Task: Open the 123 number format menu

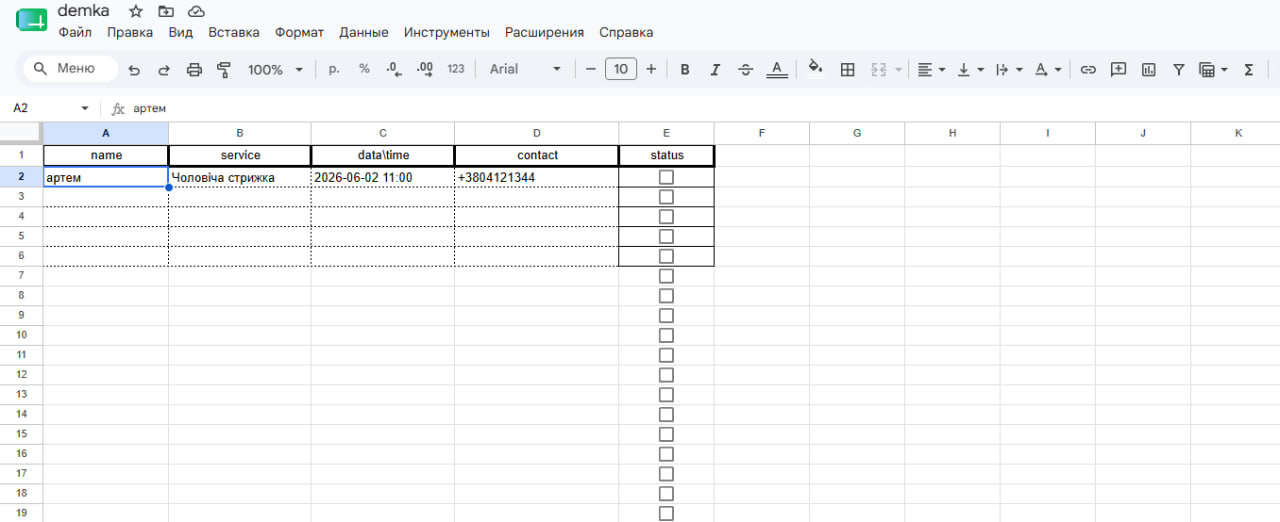Action: [456, 70]
